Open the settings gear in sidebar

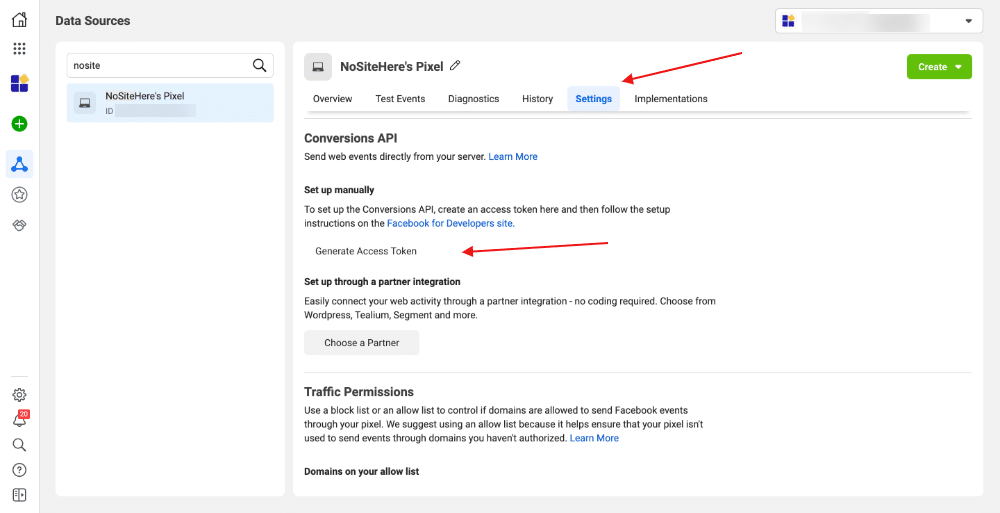(x=19, y=394)
